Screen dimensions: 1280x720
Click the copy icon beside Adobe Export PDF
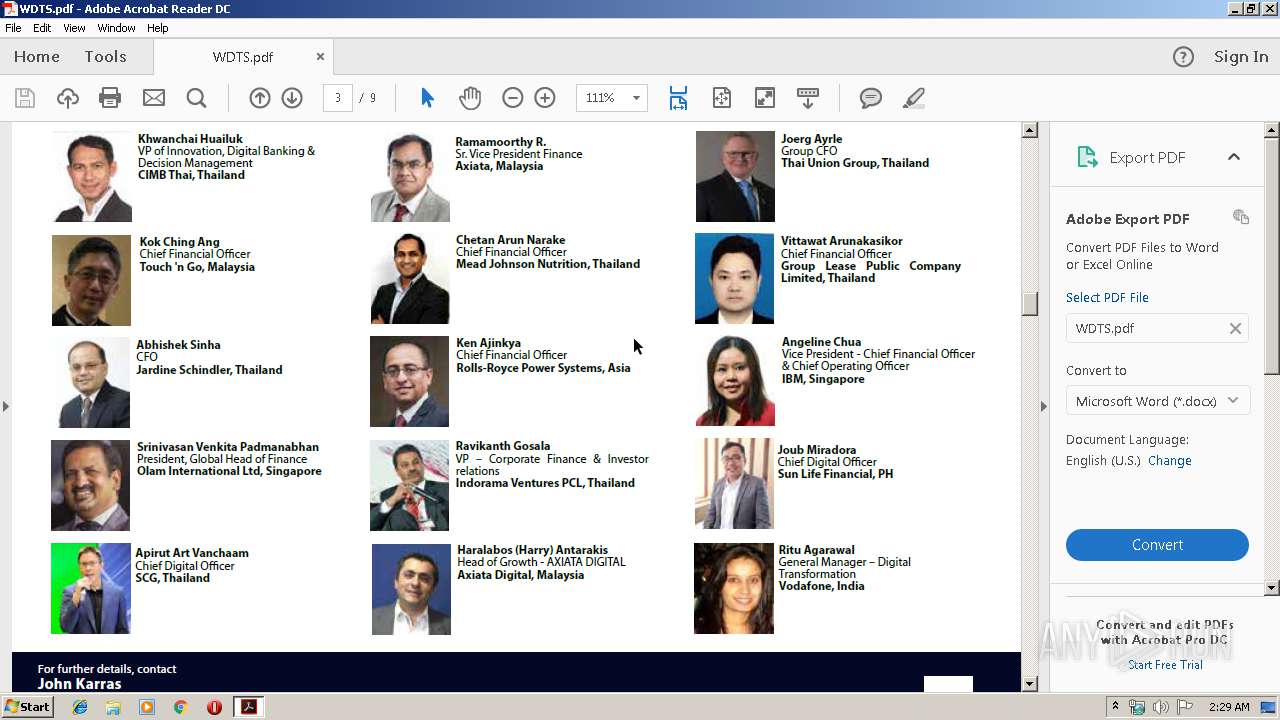point(1241,217)
